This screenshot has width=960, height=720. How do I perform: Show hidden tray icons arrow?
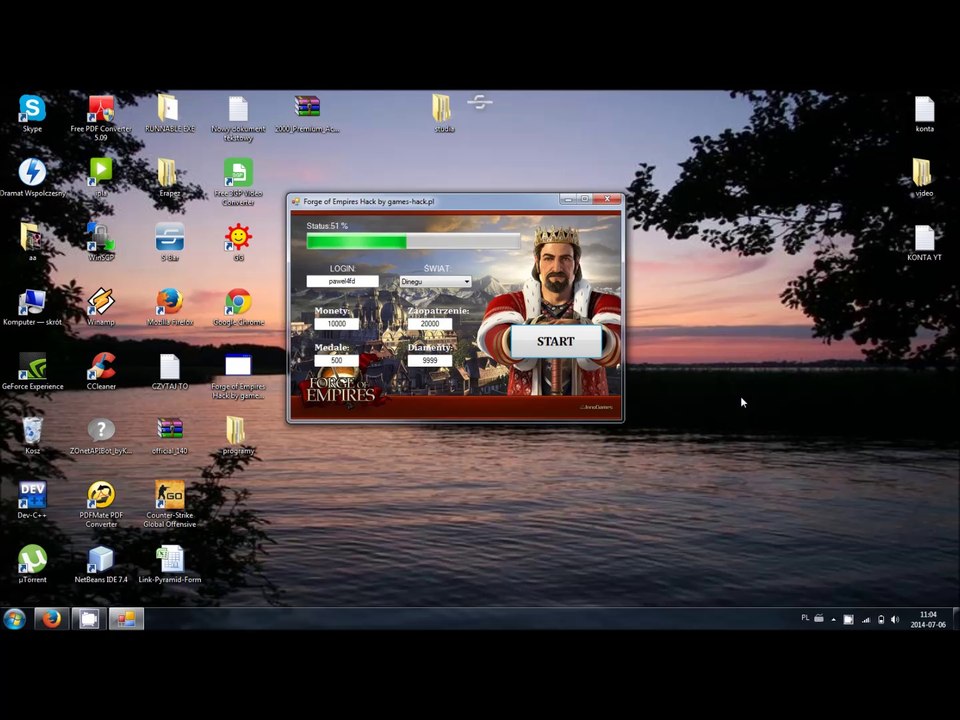tap(833, 620)
